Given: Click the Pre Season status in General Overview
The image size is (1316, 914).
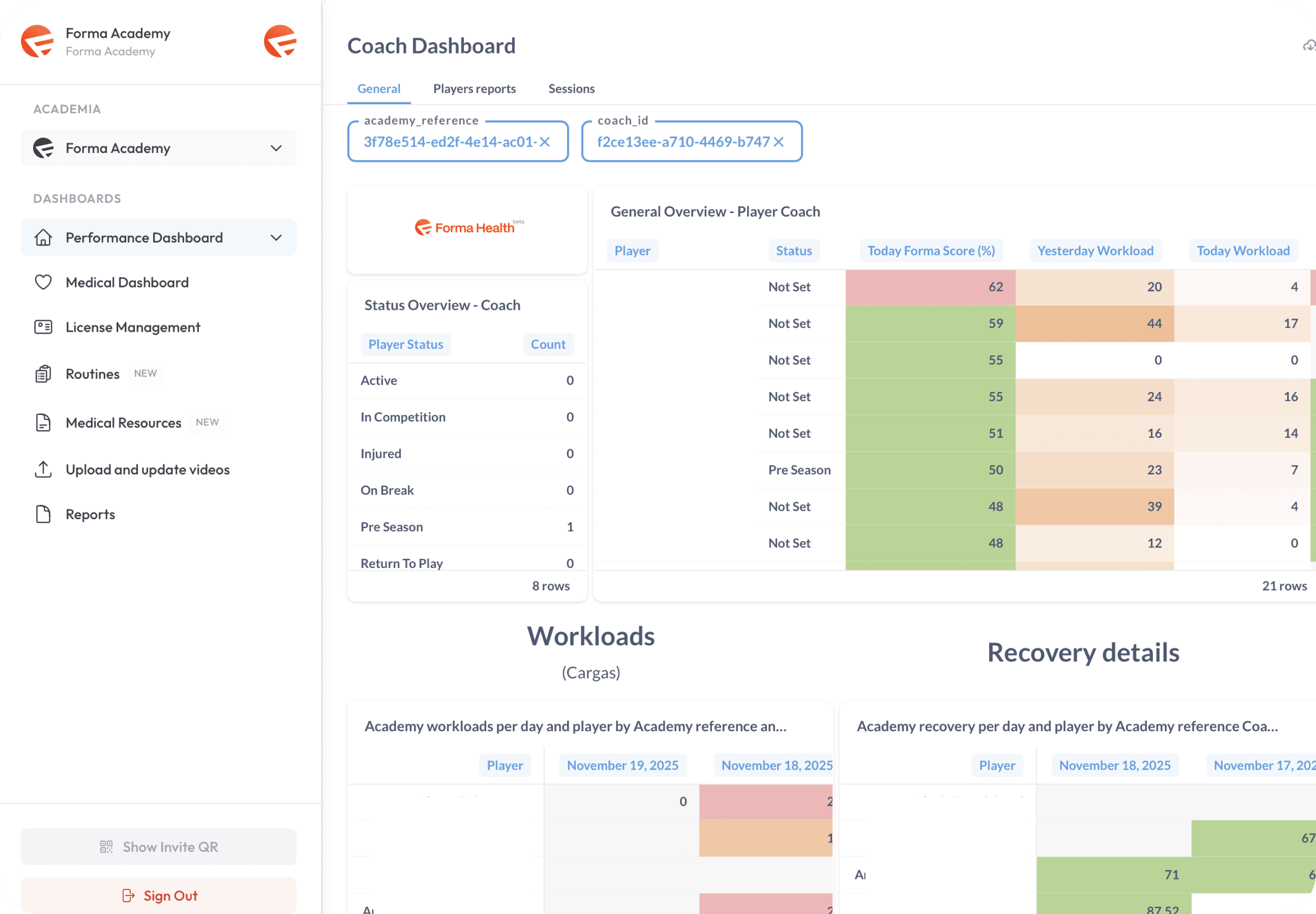Looking at the screenshot, I should click(x=800, y=470).
